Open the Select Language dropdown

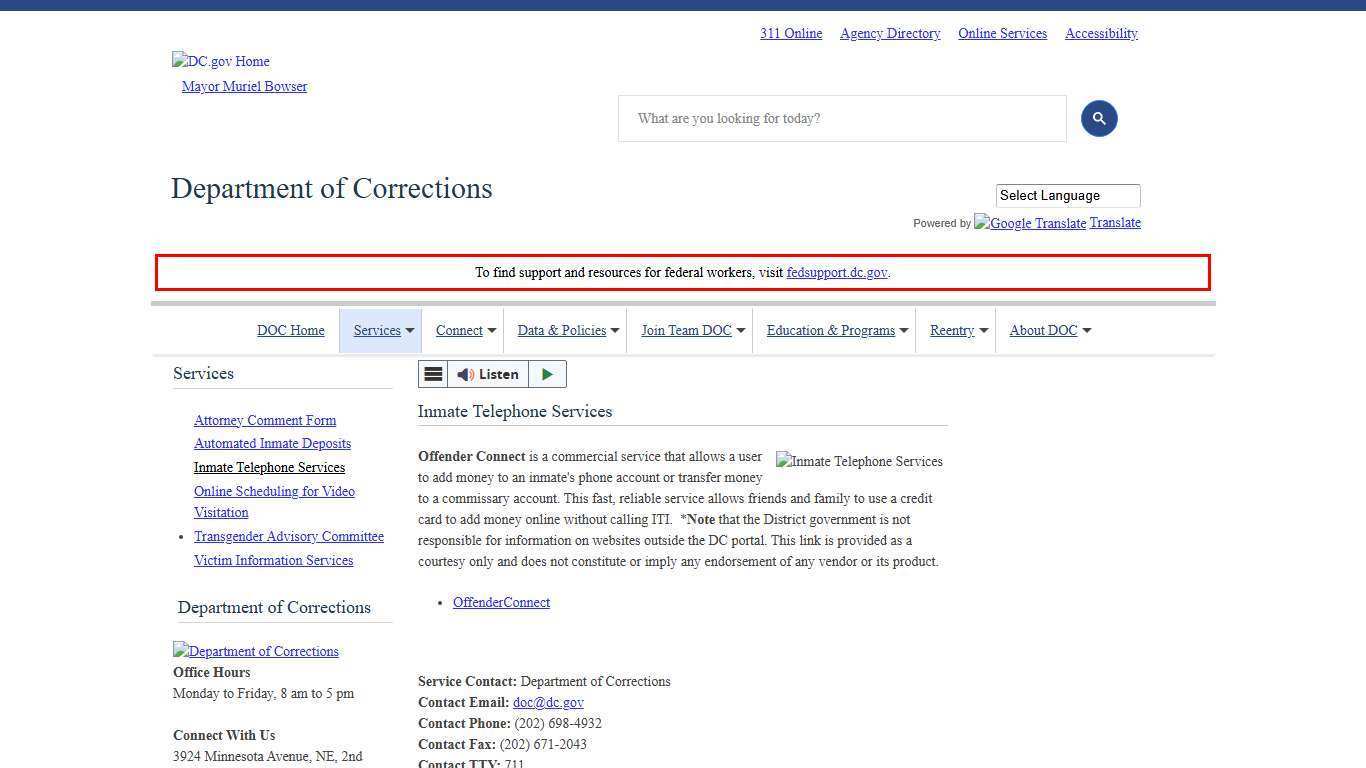point(1067,195)
